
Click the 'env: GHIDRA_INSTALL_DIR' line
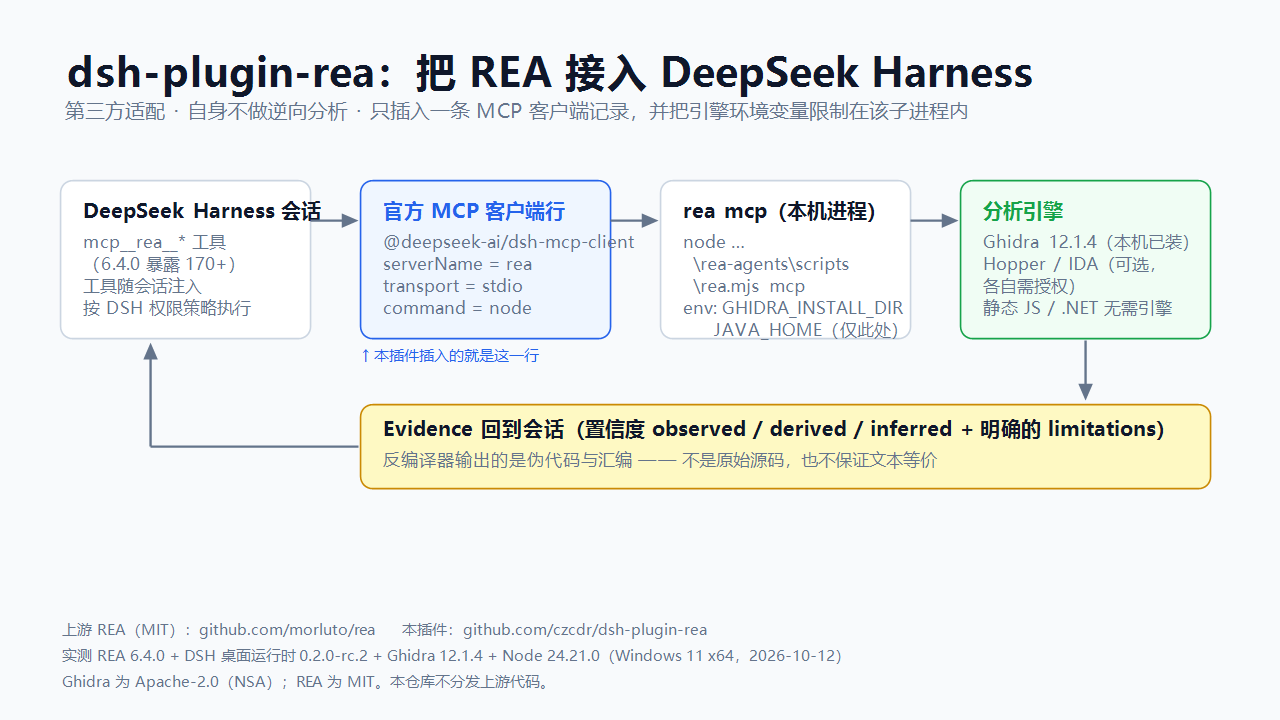[x=793, y=308]
